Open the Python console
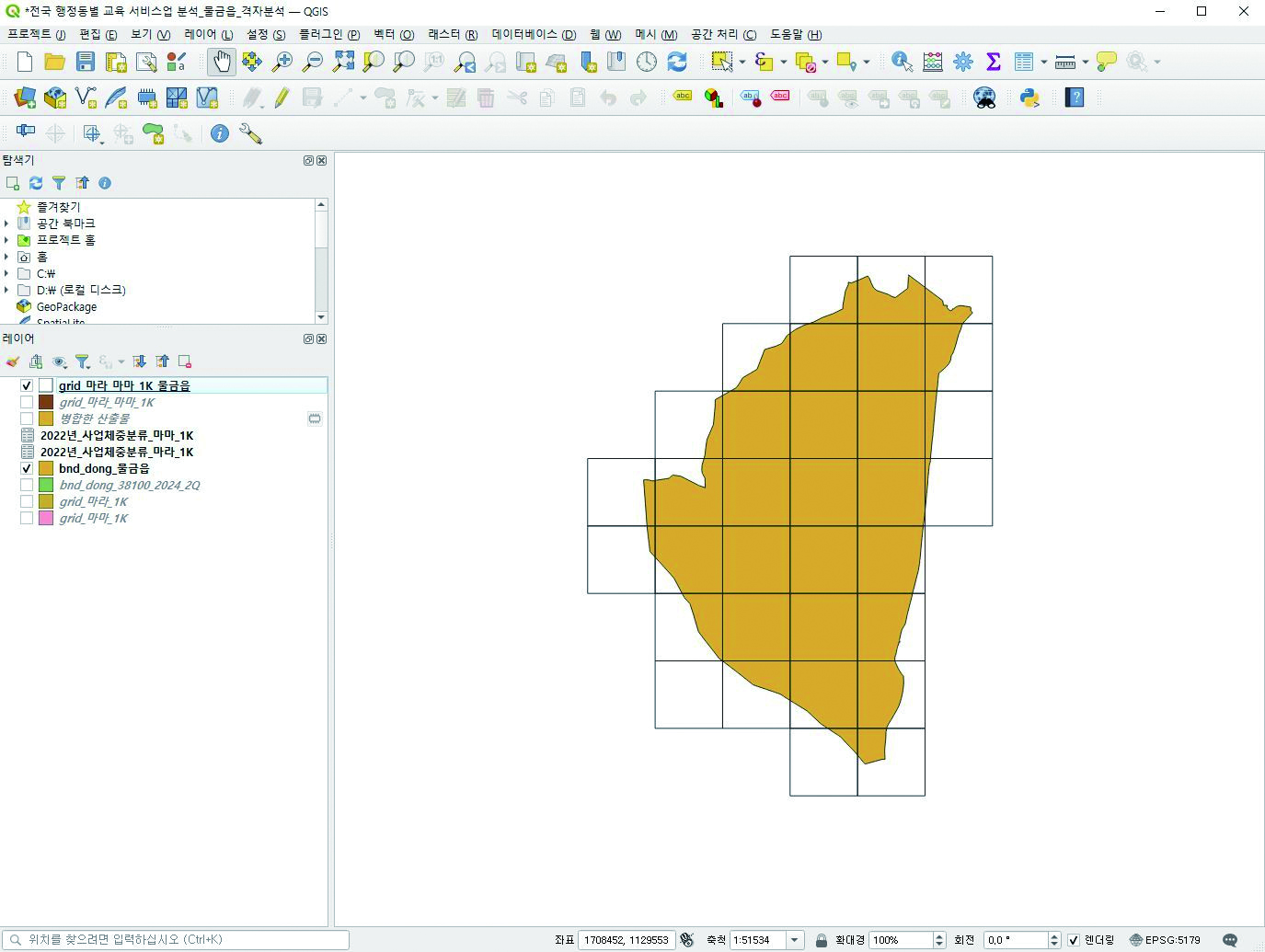1265x952 pixels. [x=1029, y=97]
